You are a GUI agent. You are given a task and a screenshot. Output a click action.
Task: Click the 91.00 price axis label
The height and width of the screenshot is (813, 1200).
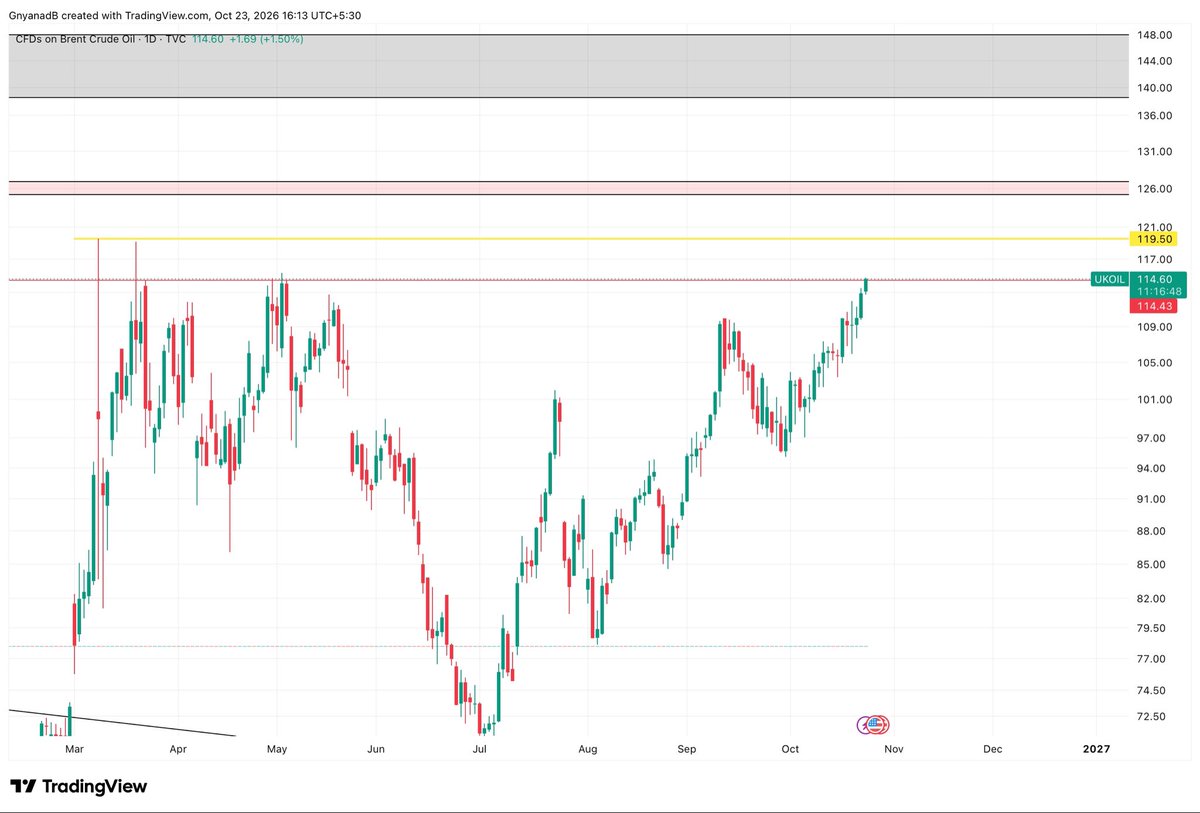[x=1153, y=500]
